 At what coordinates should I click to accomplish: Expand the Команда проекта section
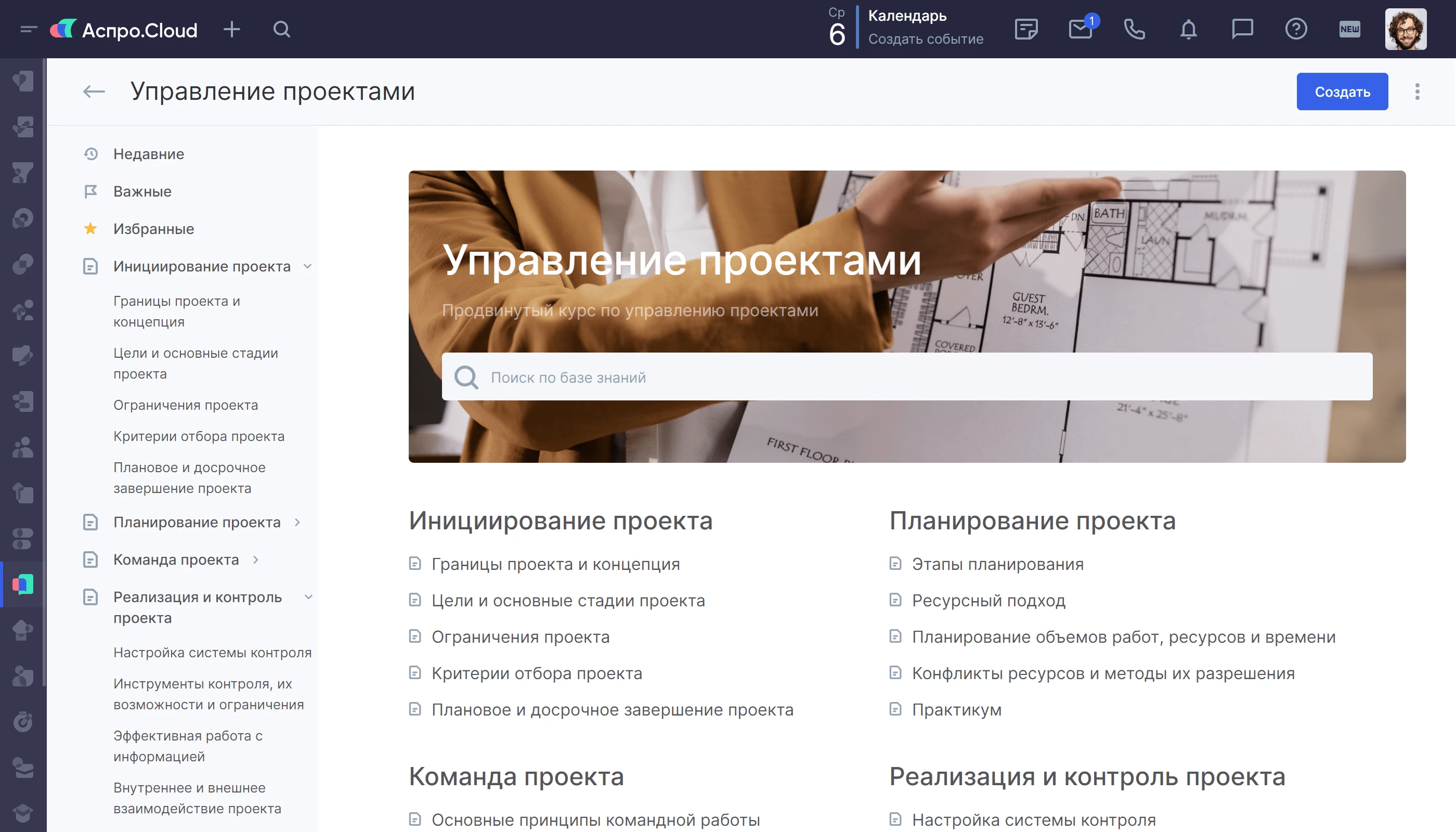(x=255, y=560)
